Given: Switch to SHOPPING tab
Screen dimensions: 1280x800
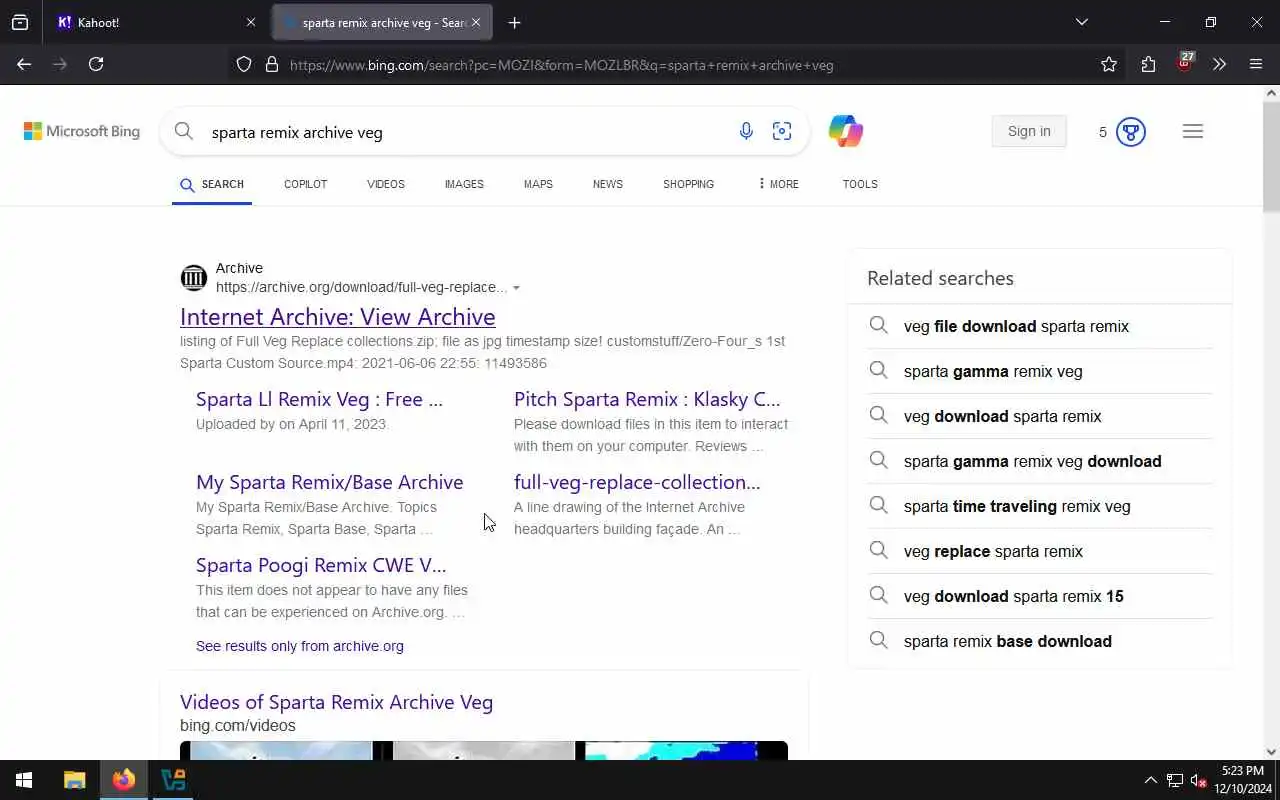Looking at the screenshot, I should click(x=688, y=184).
